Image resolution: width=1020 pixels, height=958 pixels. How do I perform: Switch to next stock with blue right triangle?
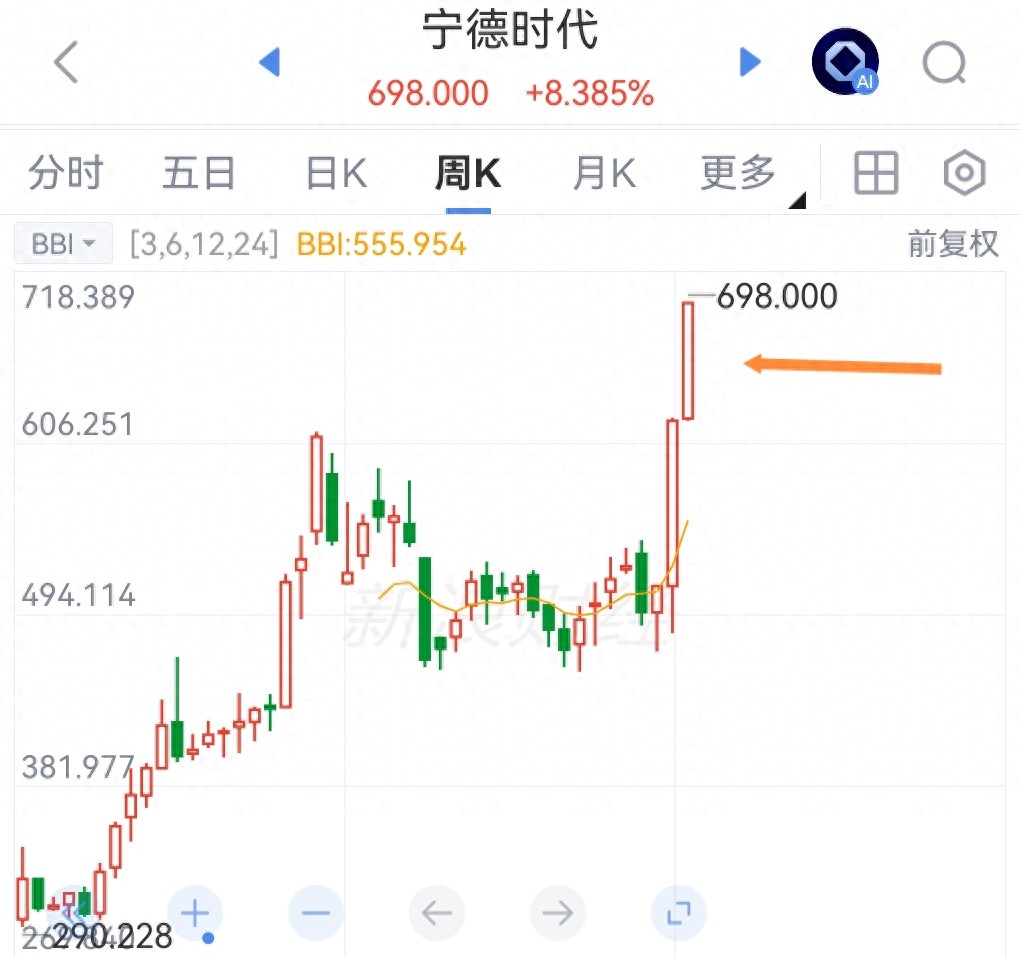coord(750,62)
